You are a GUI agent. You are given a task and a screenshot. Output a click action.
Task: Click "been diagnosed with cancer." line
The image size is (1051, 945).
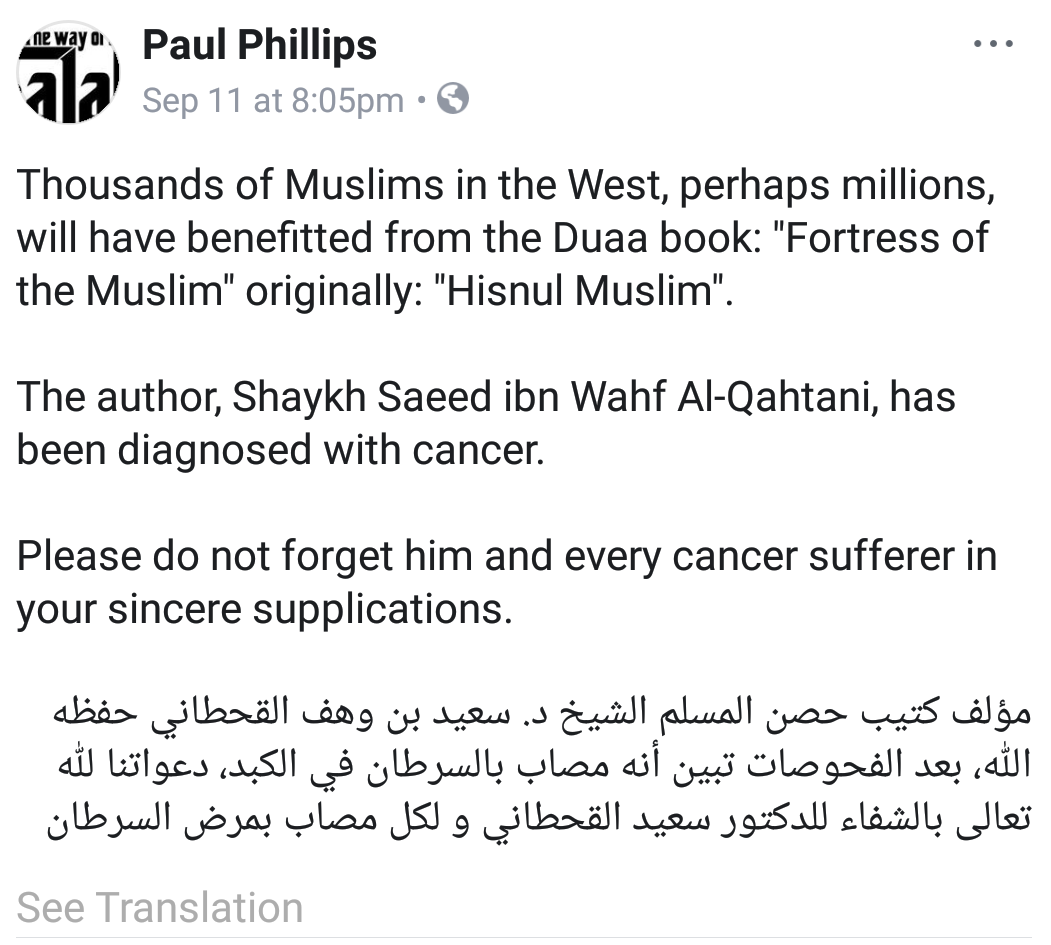click(x=280, y=450)
